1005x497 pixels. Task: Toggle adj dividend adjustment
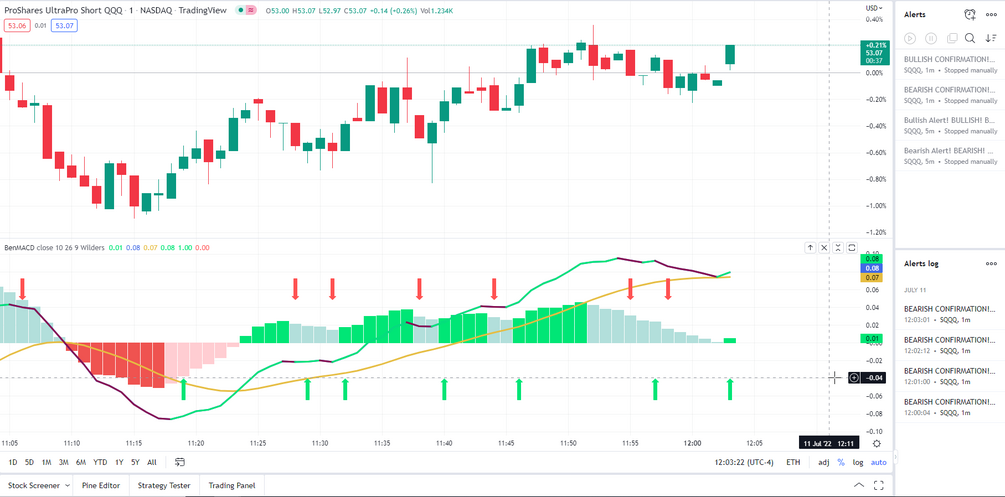coord(824,462)
